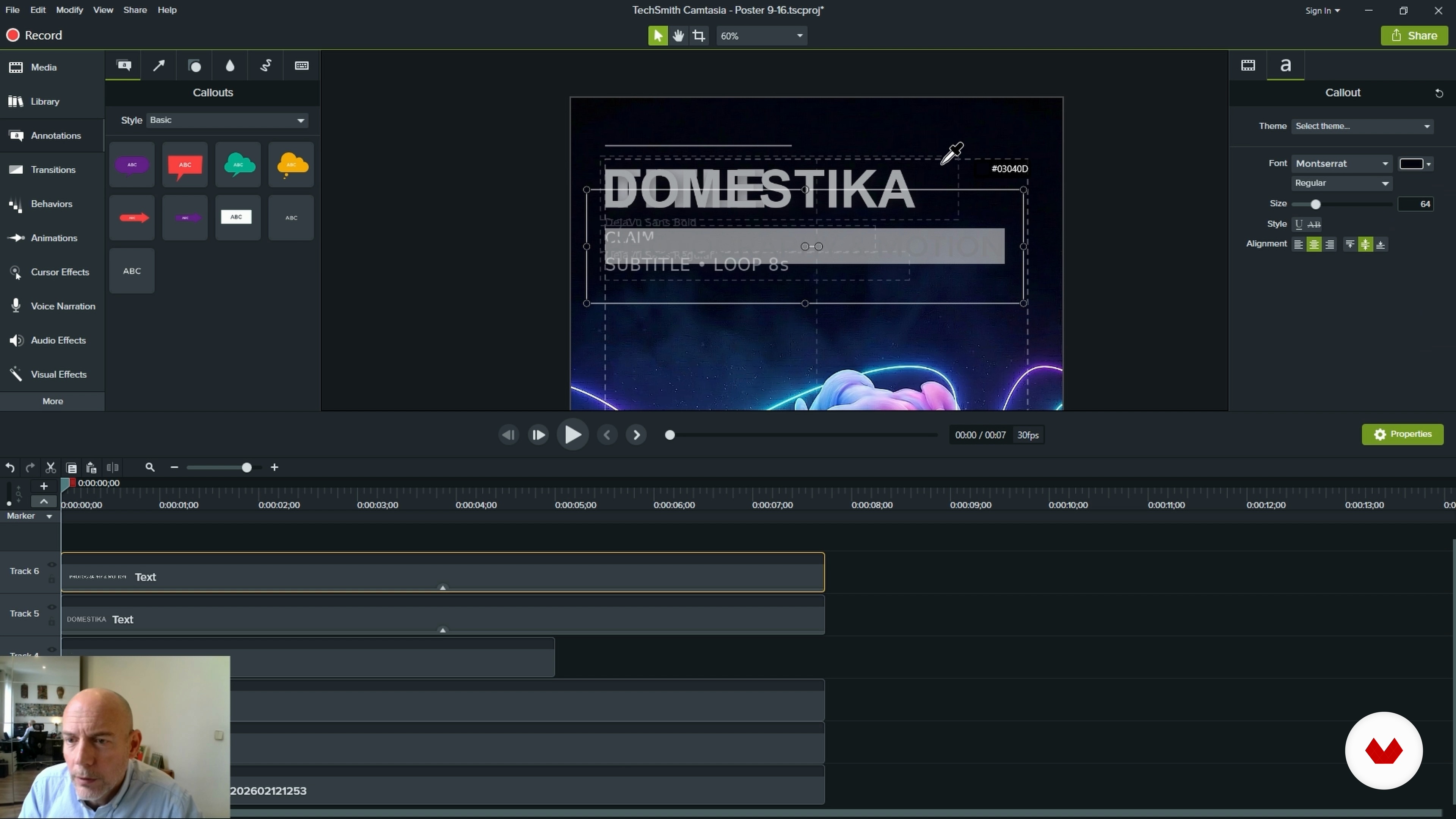Open canvas zoom 60% dropdown
The height and width of the screenshot is (819, 1456).
[761, 36]
